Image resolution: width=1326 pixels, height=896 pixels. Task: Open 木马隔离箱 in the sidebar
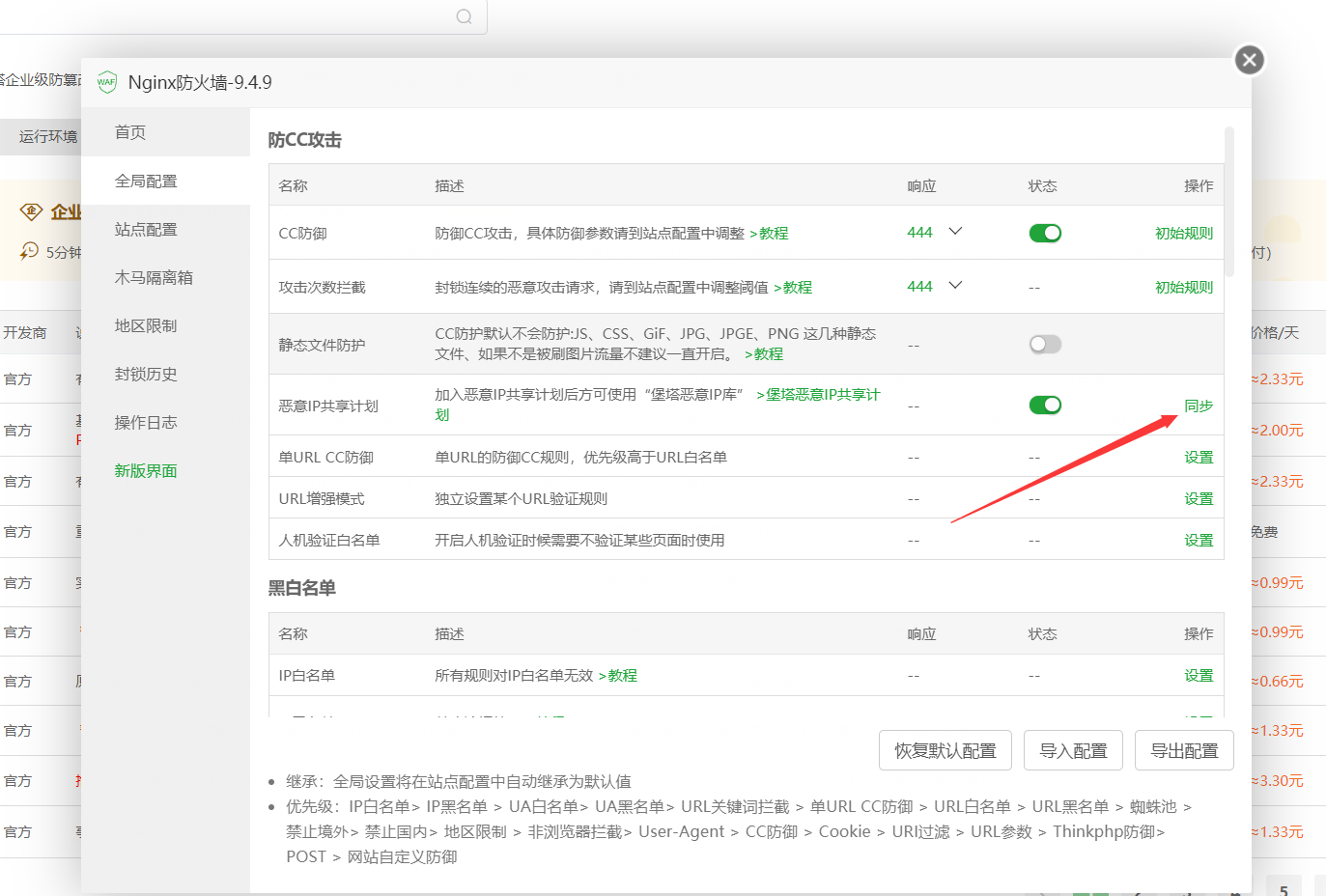pos(165,277)
